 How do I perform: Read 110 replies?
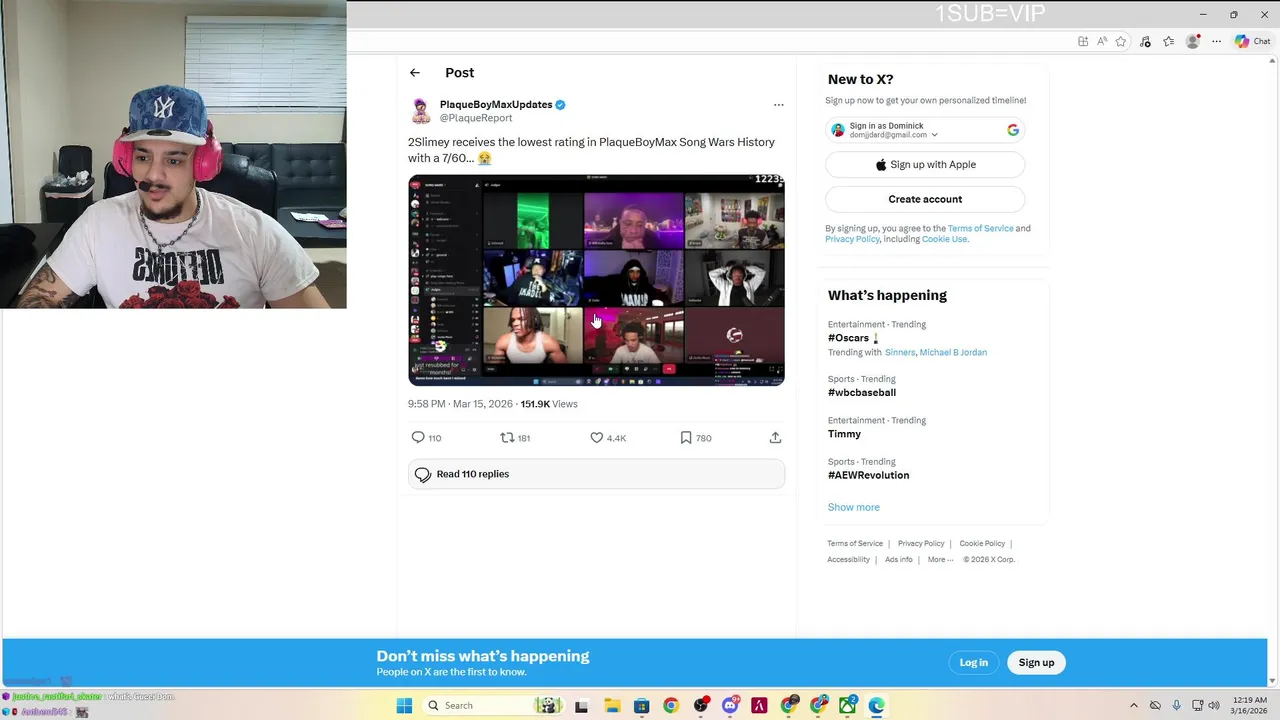coord(596,474)
